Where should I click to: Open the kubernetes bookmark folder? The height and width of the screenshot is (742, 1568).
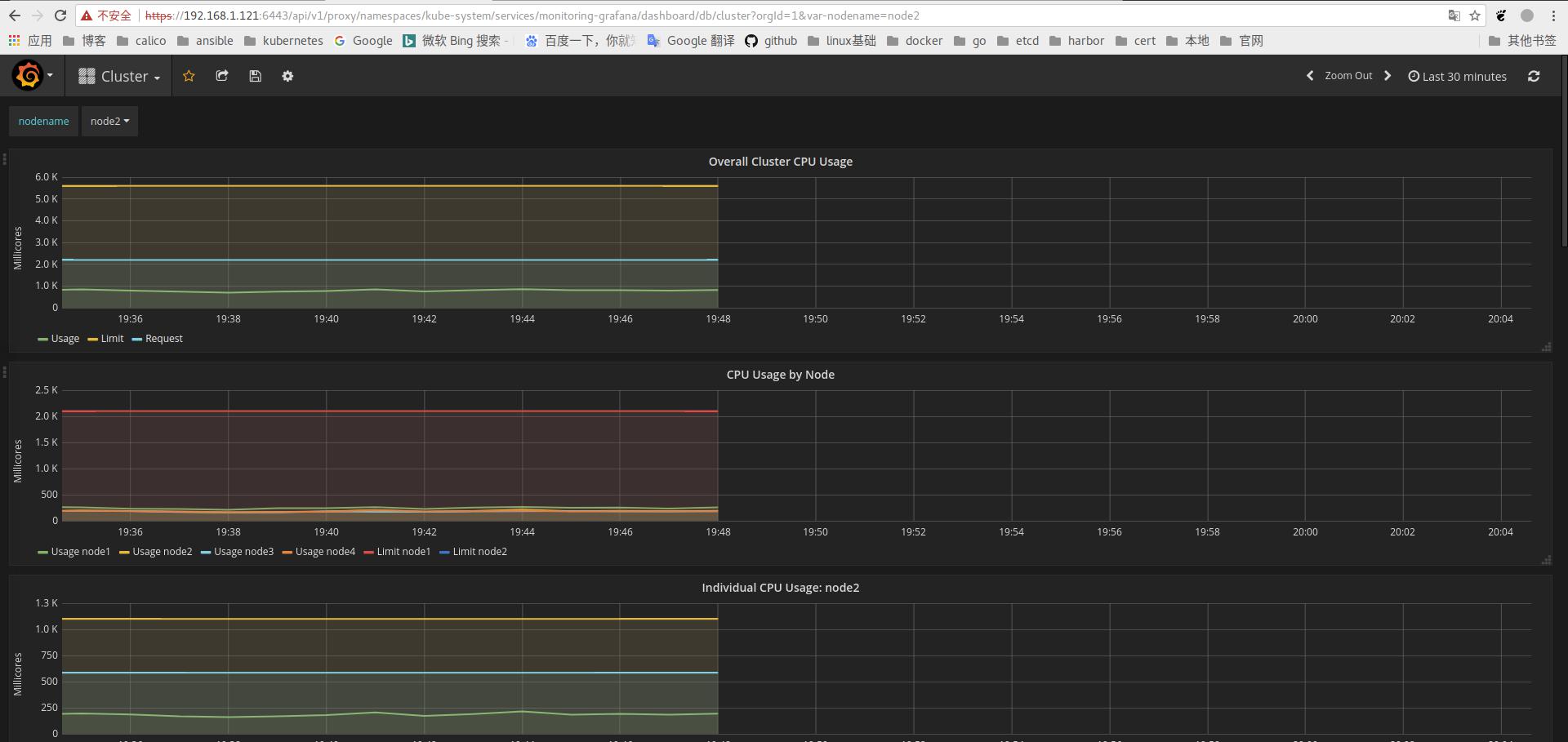pyautogui.click(x=284, y=41)
